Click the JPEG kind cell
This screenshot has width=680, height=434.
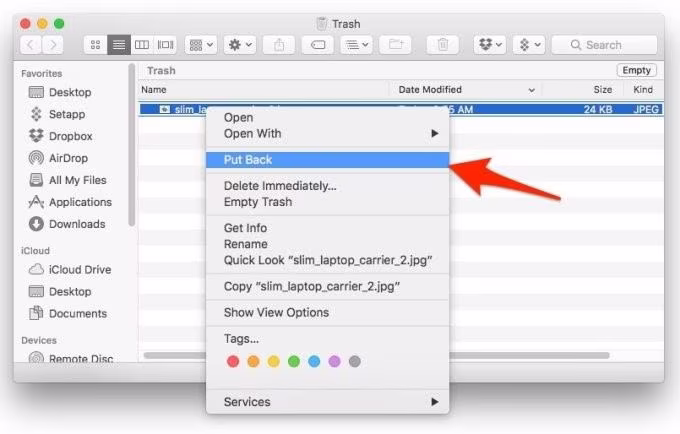click(646, 109)
